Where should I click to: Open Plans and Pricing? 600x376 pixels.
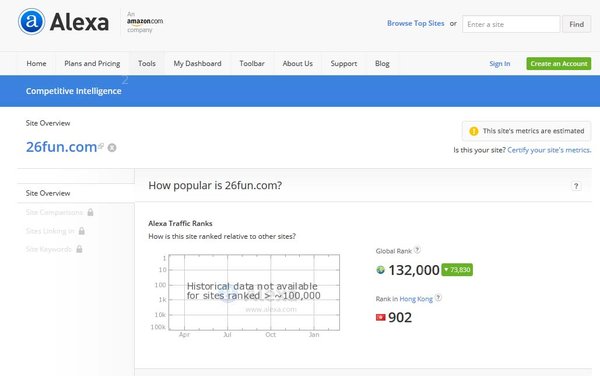pyautogui.click(x=92, y=63)
